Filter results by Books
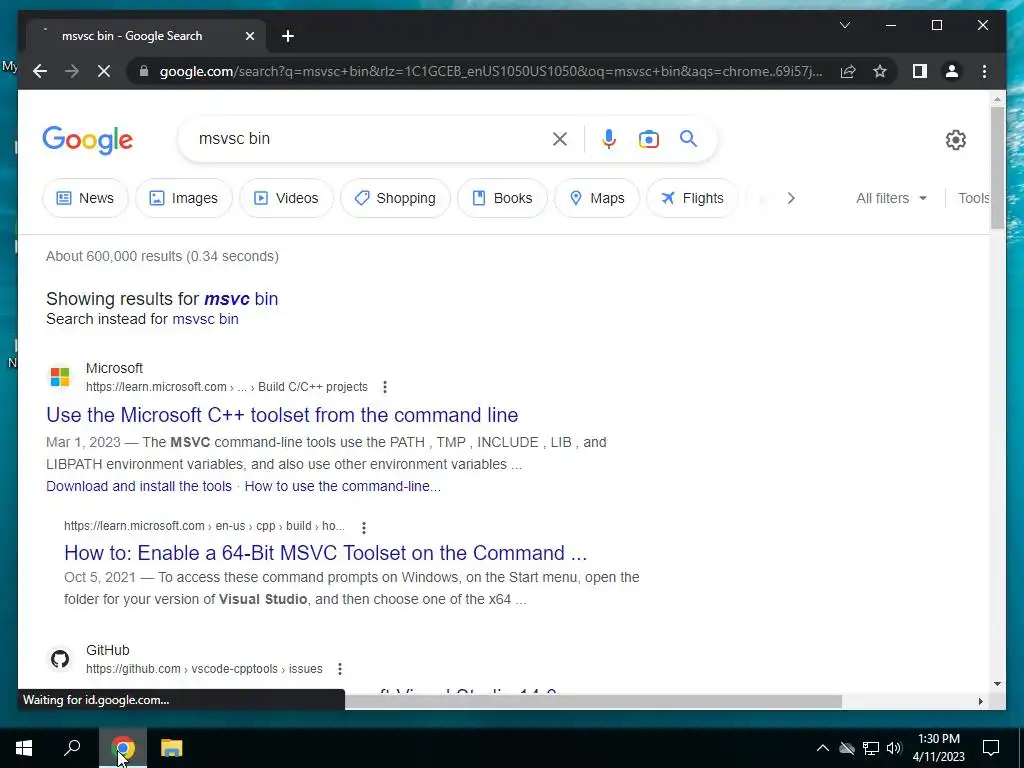1024x768 pixels. [502, 198]
